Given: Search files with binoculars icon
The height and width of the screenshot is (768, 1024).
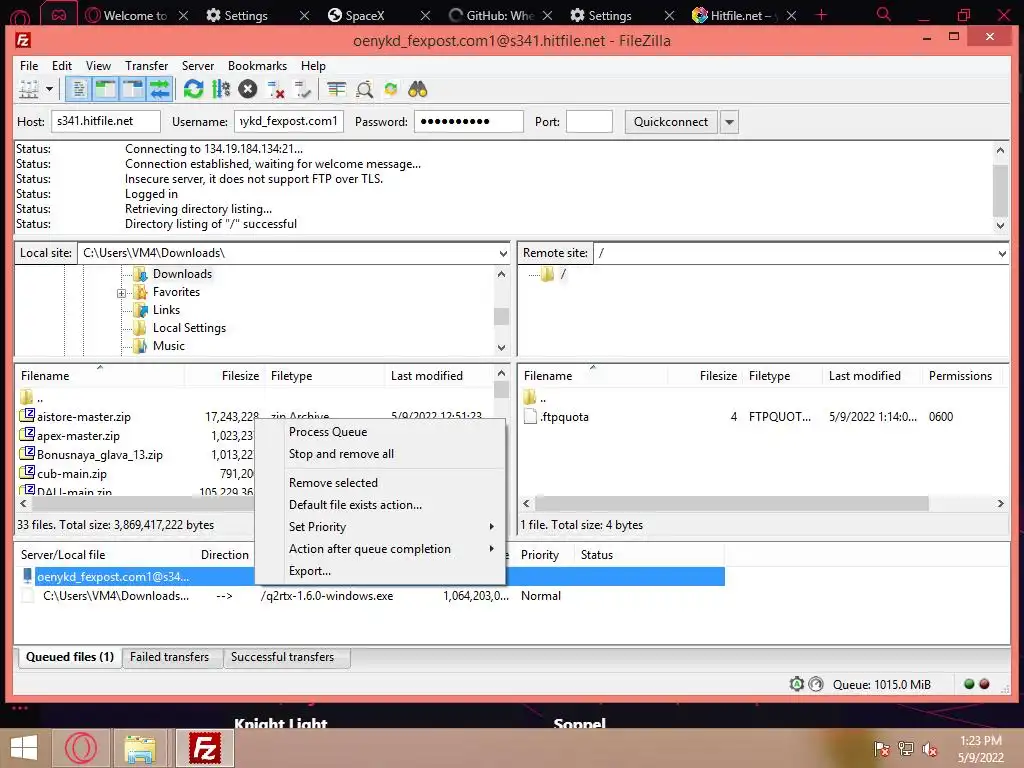Looking at the screenshot, I should click(418, 89).
